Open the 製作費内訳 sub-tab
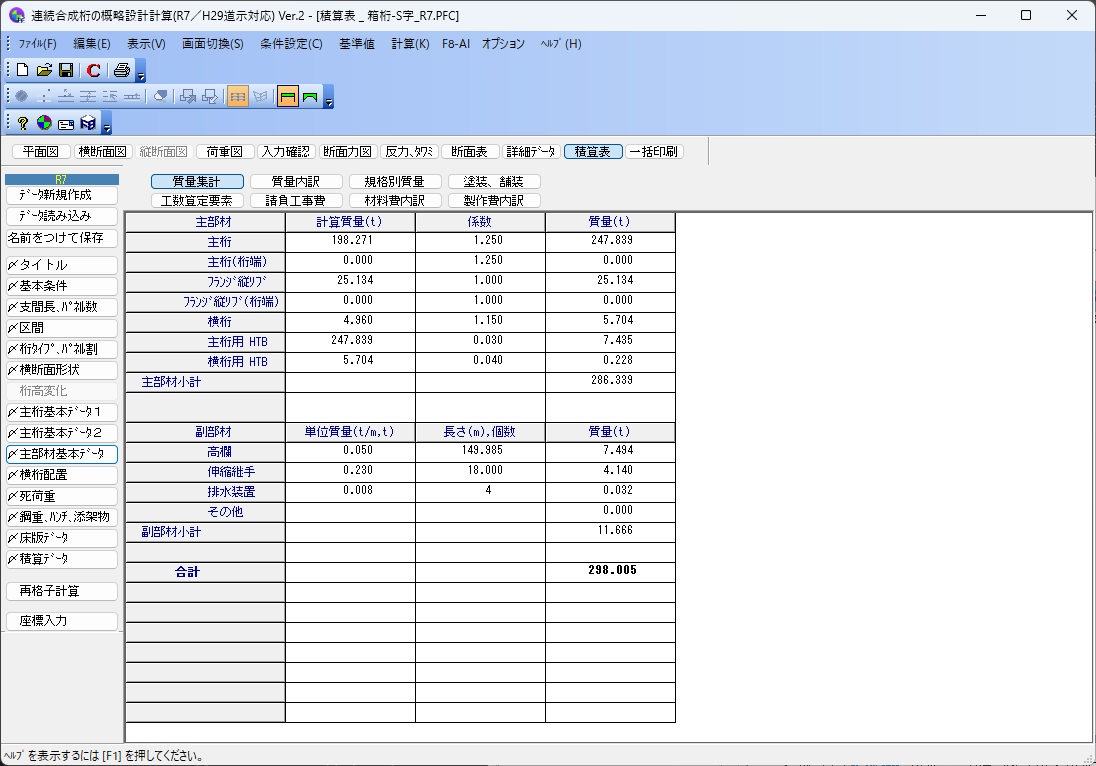1096x766 pixels. tap(494, 201)
